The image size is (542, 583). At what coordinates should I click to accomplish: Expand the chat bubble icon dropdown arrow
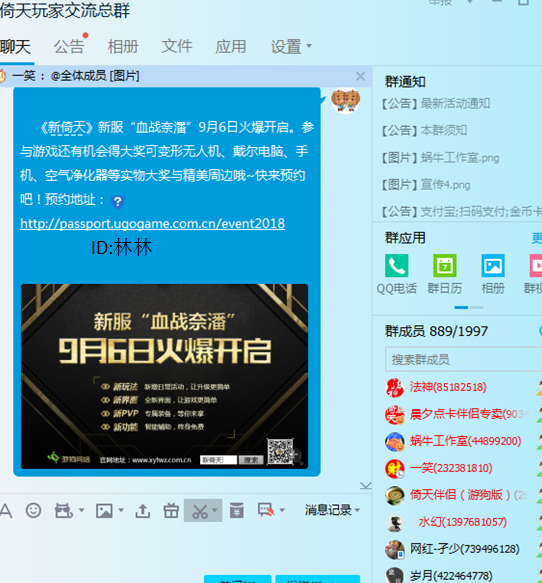tap(282, 510)
